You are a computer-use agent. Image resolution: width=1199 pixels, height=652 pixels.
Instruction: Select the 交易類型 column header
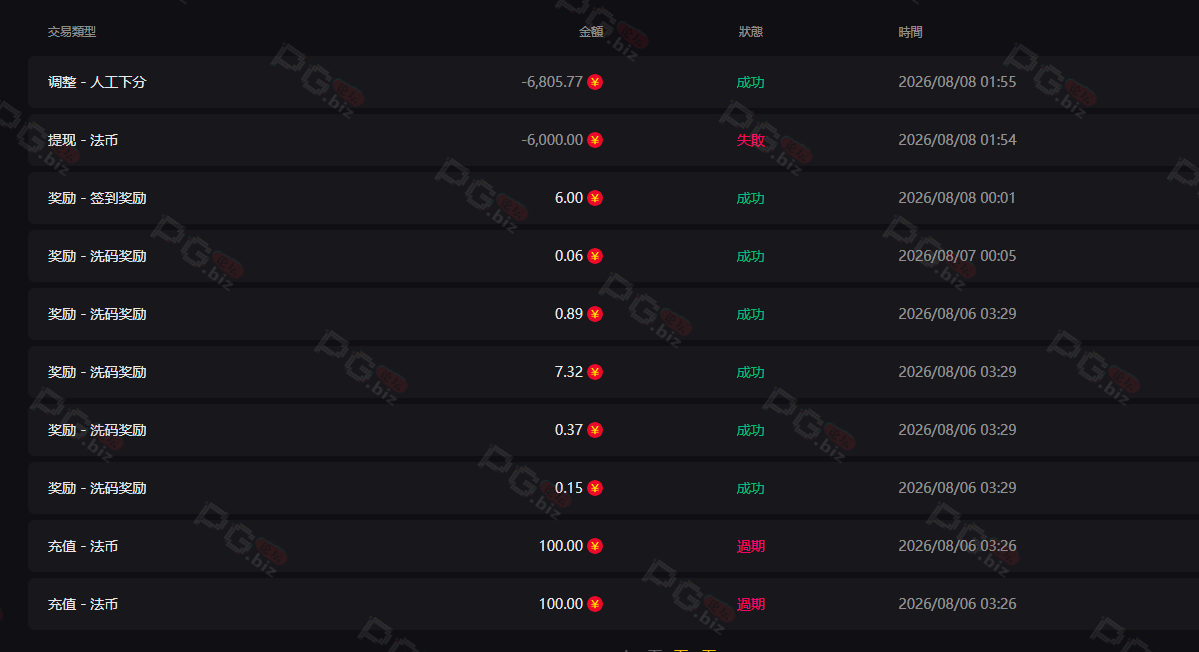click(72, 31)
